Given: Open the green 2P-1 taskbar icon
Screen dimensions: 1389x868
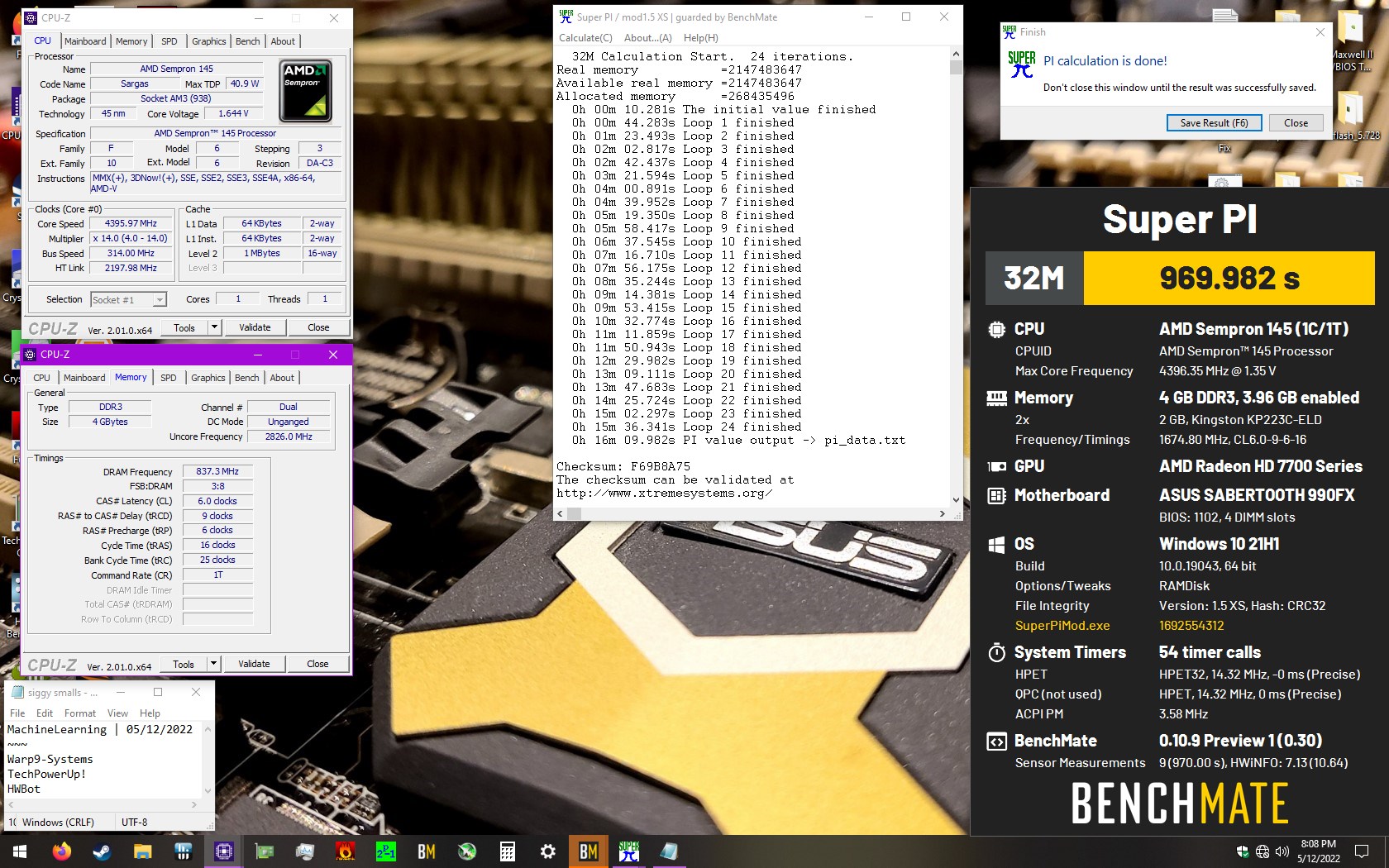Looking at the screenshot, I should click(x=385, y=851).
